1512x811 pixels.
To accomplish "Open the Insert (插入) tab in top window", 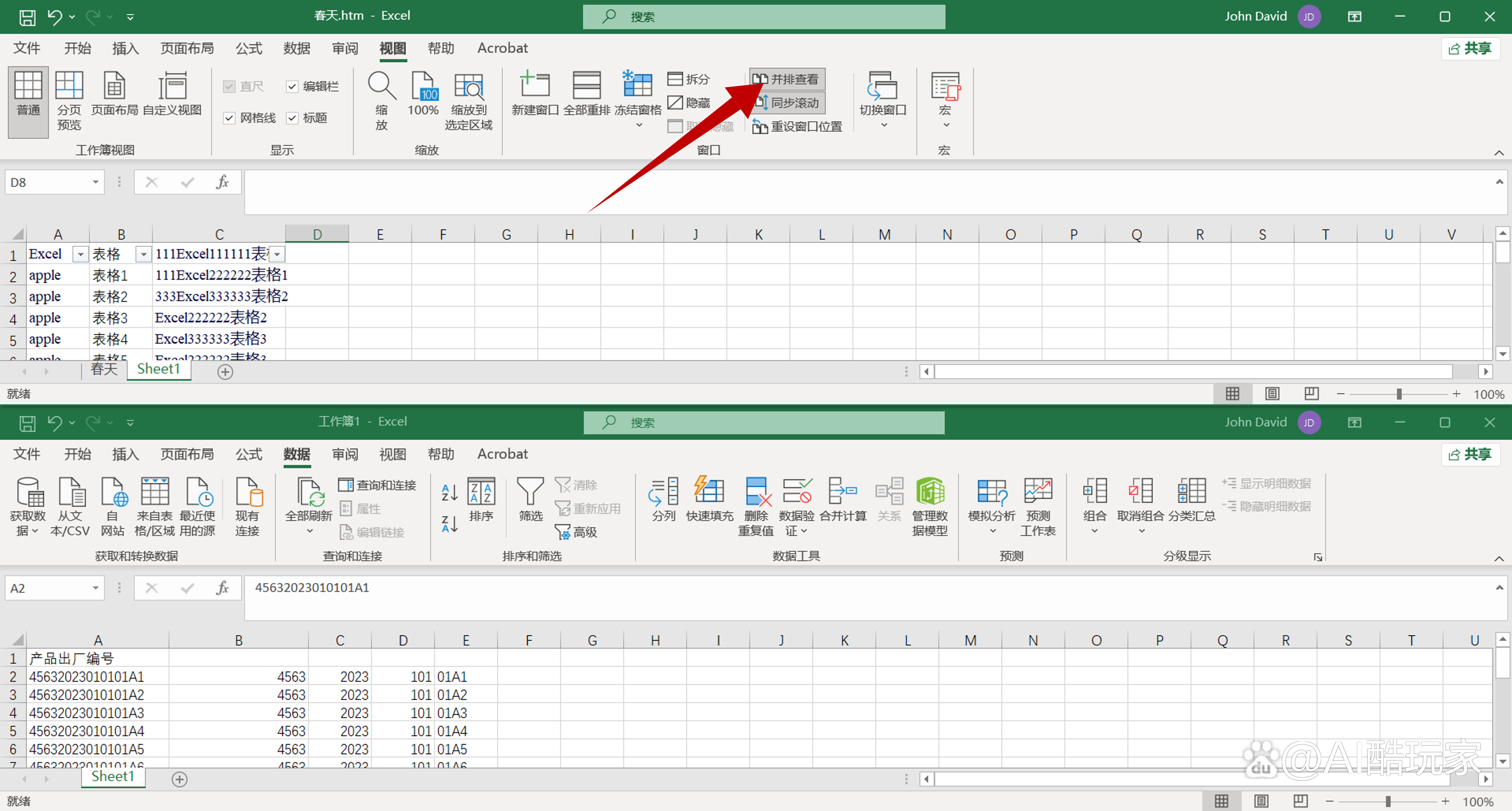I will coord(125,48).
